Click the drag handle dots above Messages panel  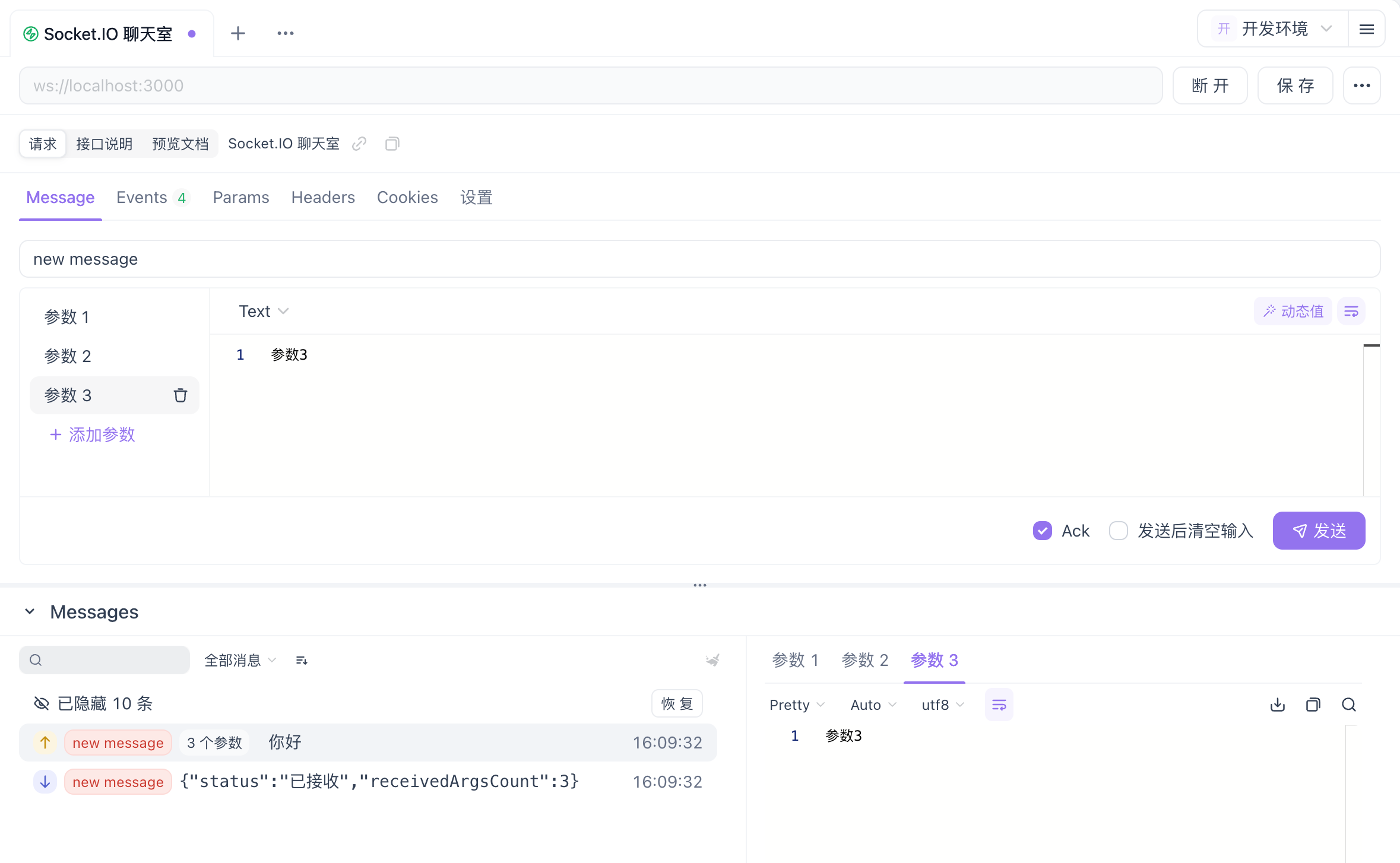(700, 585)
